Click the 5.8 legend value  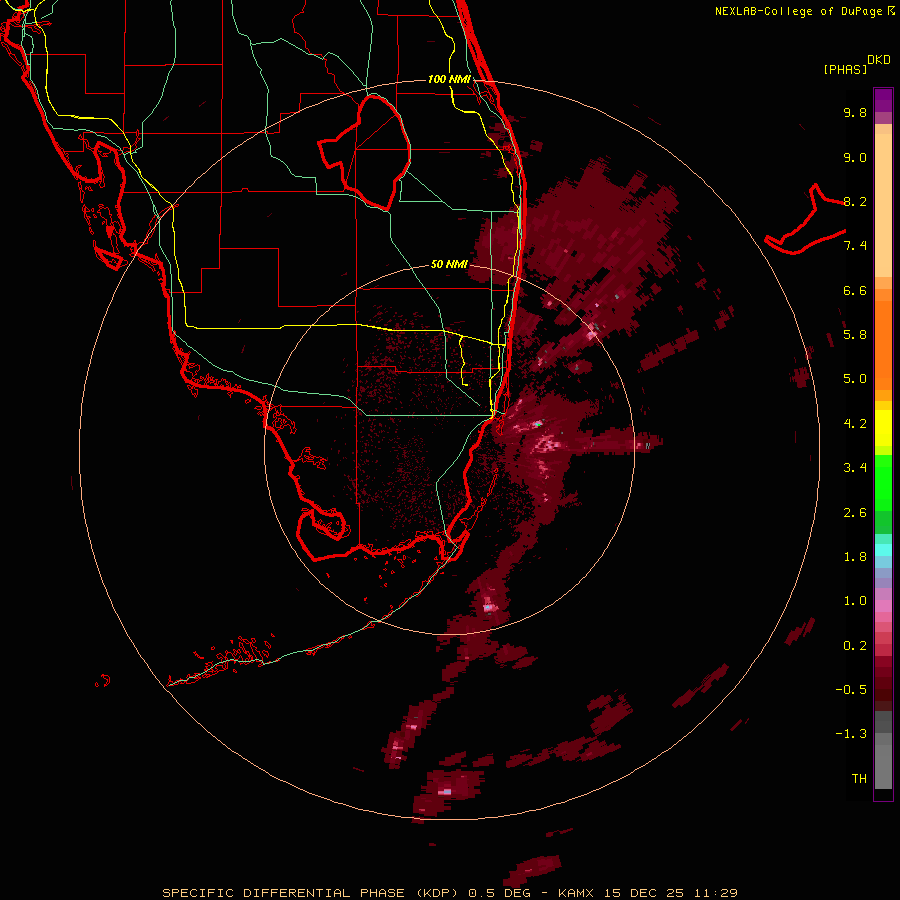[855, 335]
